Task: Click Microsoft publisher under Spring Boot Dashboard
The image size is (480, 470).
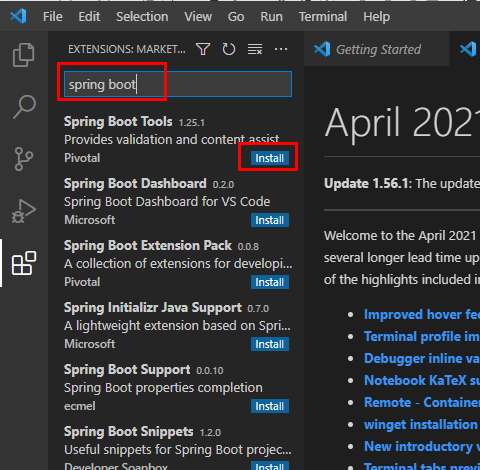Action: click(90, 220)
